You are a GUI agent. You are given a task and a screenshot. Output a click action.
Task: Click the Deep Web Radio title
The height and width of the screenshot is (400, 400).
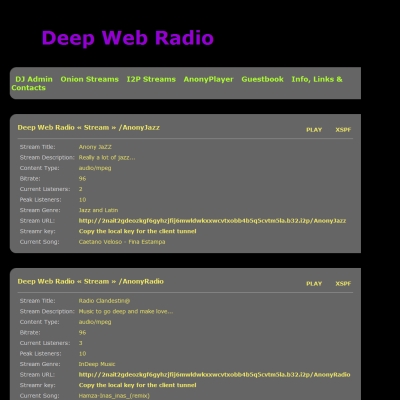click(x=128, y=38)
